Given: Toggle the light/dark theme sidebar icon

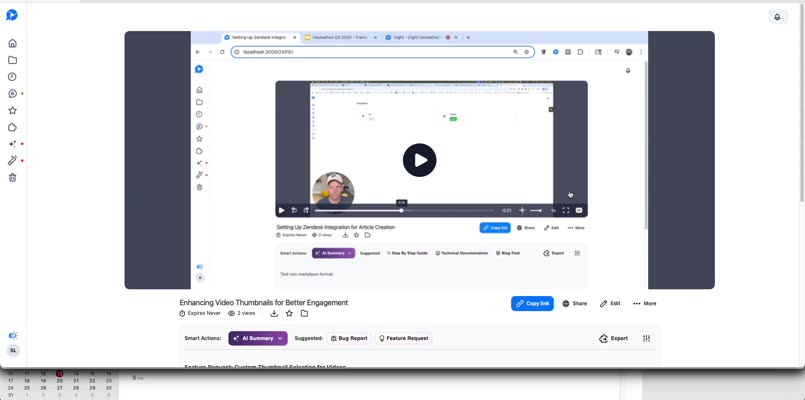Looking at the screenshot, I should point(13,336).
